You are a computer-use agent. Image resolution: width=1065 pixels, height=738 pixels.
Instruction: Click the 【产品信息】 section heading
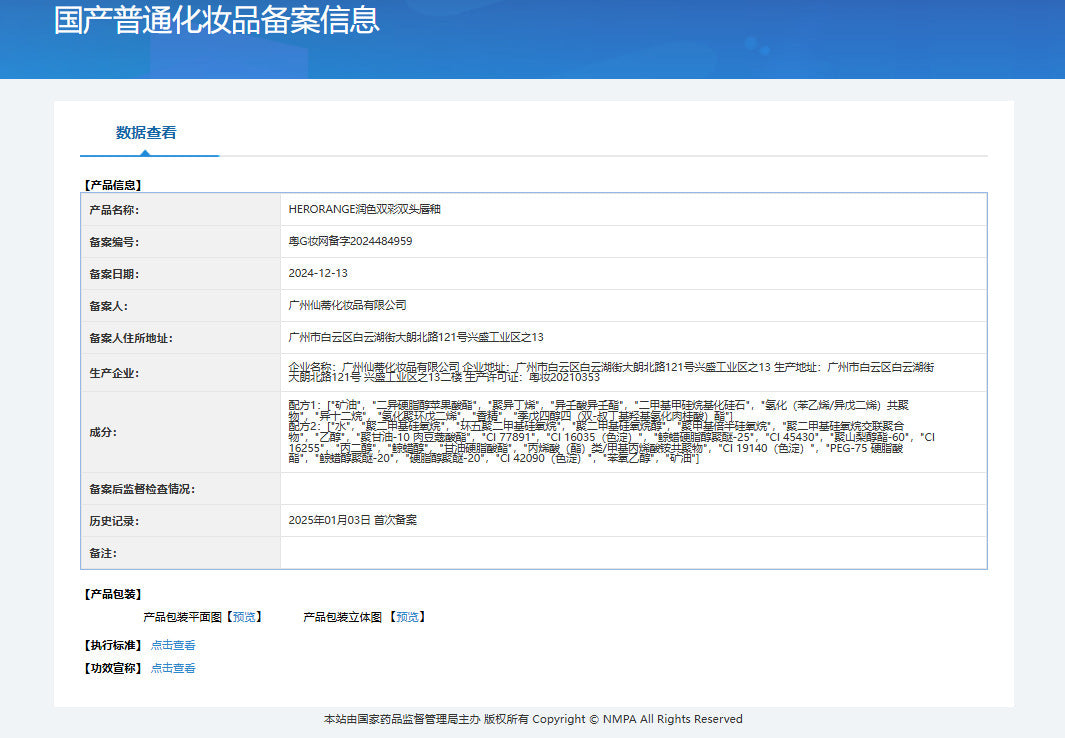[113, 185]
